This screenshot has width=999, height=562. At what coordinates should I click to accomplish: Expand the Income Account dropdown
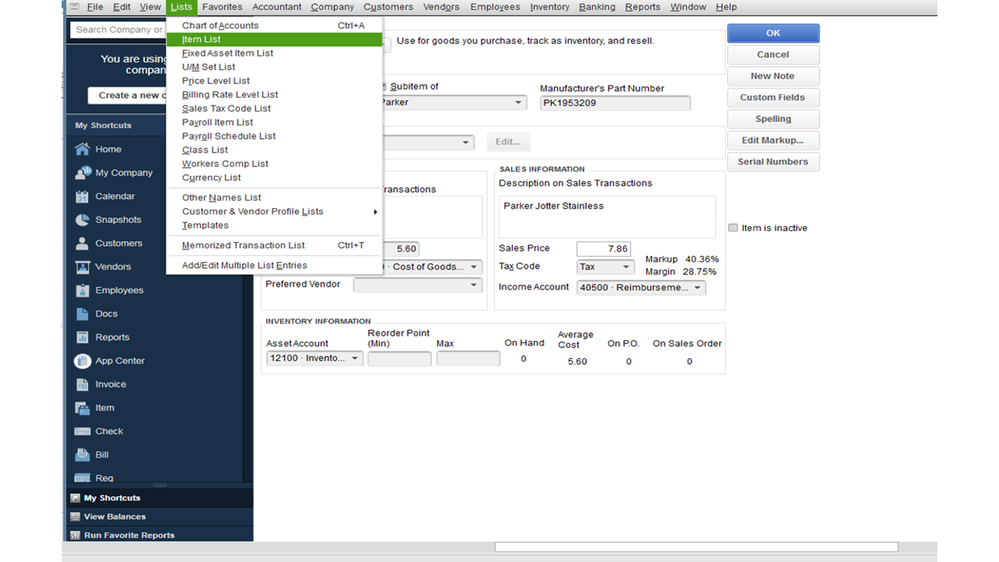point(697,287)
